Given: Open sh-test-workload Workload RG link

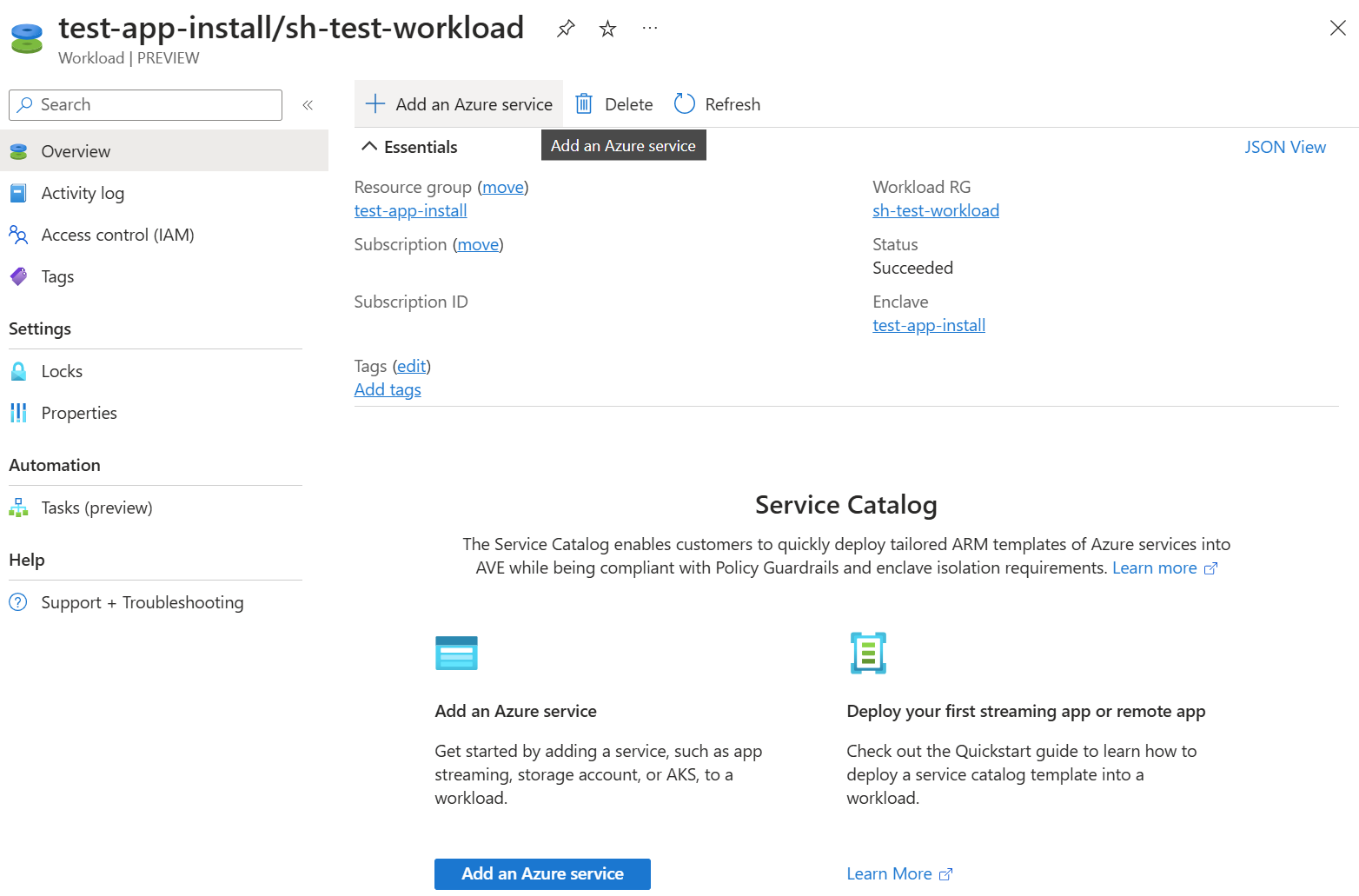Looking at the screenshot, I should 936,210.
